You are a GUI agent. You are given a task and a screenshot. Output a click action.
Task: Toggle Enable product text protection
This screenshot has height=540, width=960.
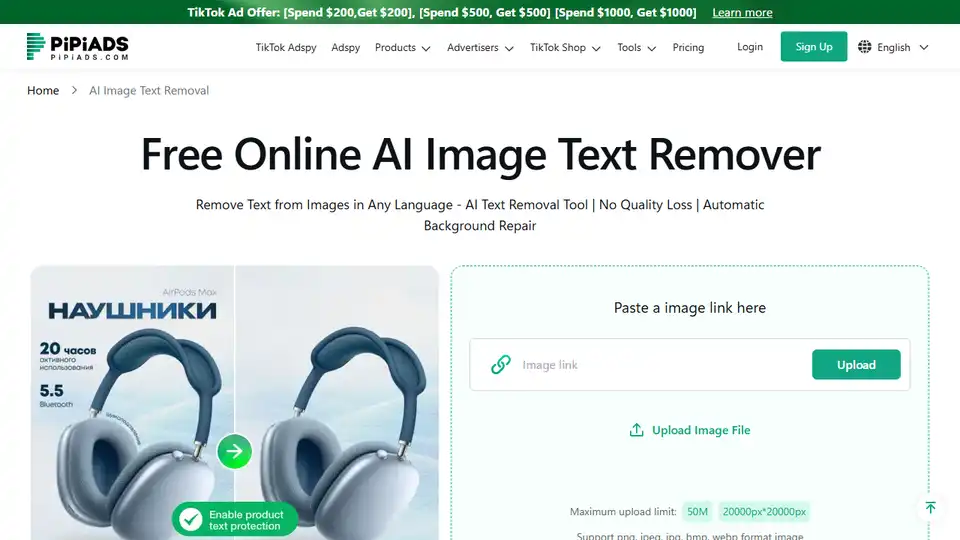click(235, 520)
